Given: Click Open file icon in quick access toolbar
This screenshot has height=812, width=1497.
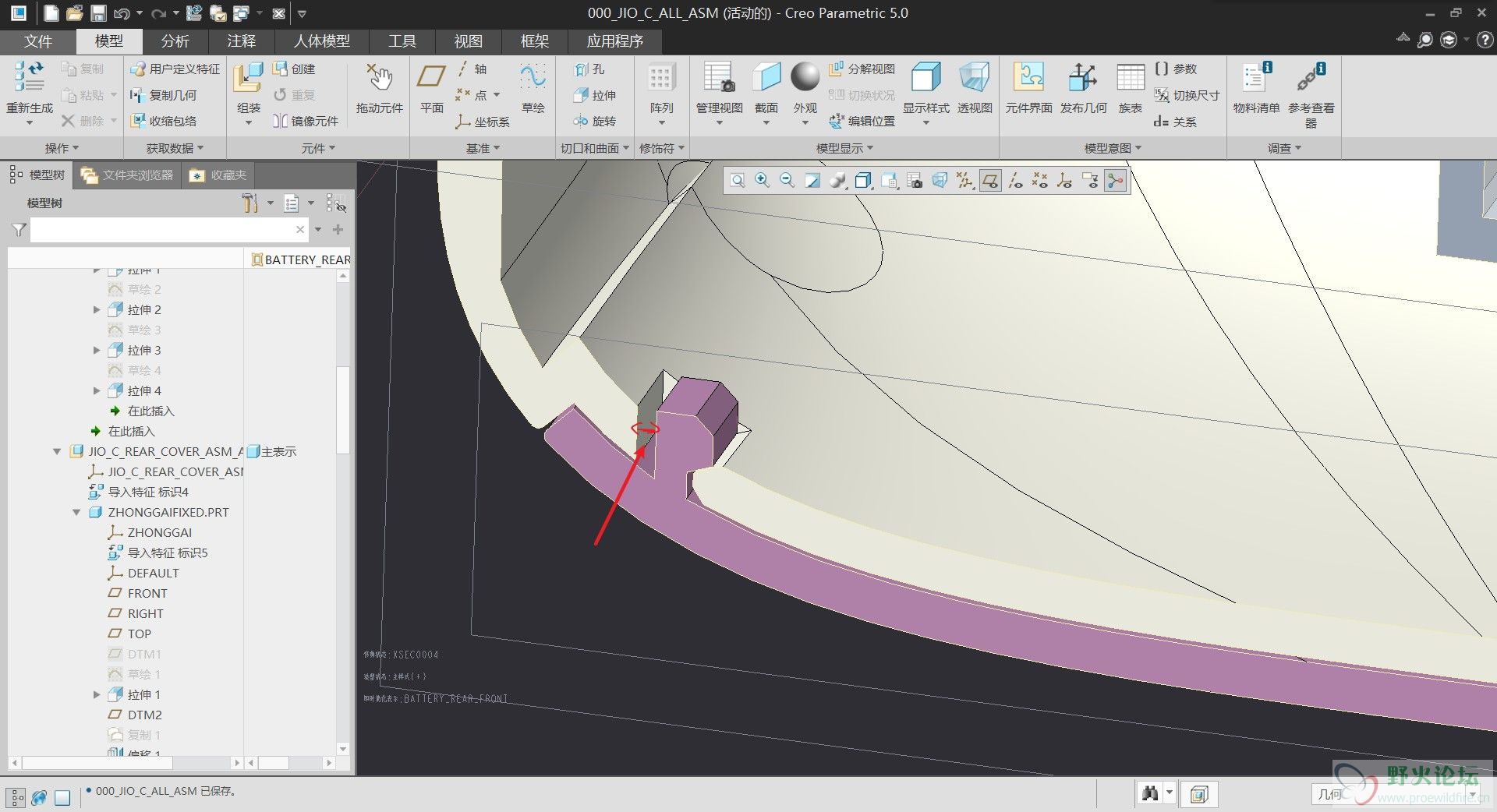Looking at the screenshot, I should point(74,13).
